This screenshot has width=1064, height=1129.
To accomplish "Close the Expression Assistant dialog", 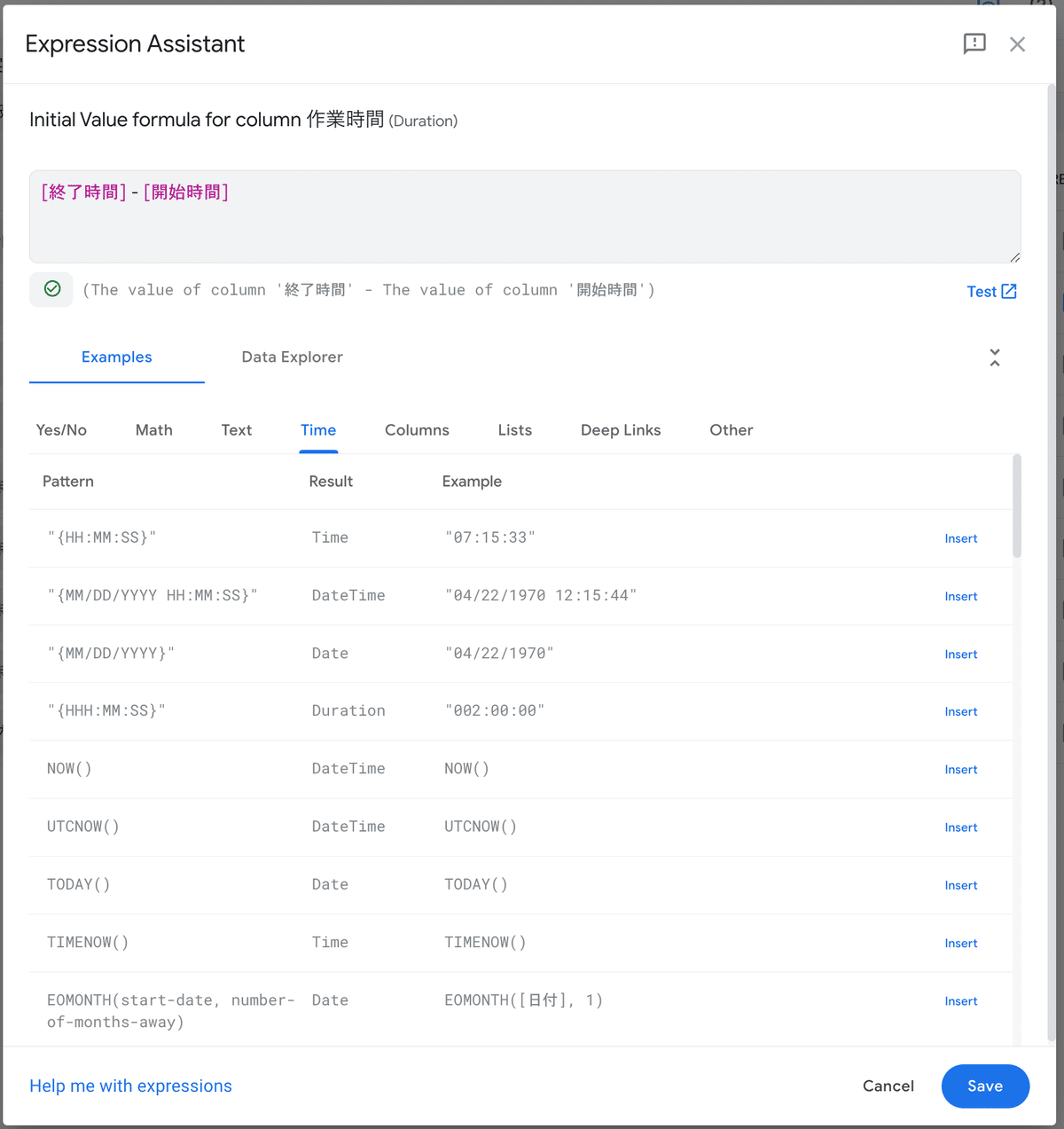I will [x=1017, y=44].
